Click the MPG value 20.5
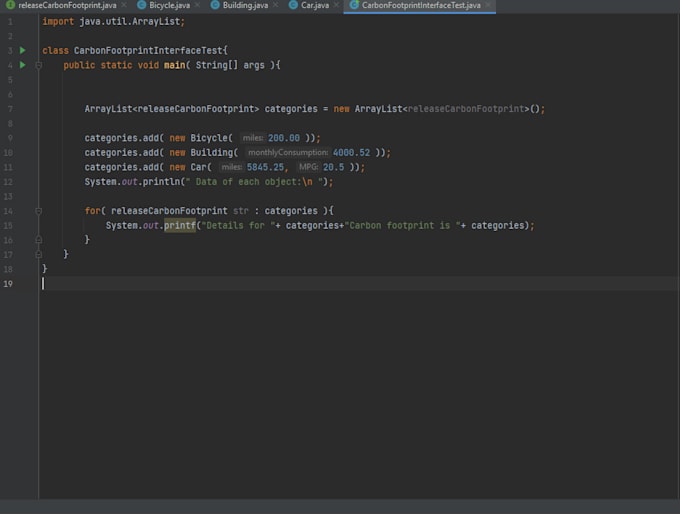This screenshot has height=514, width=680. (333, 167)
